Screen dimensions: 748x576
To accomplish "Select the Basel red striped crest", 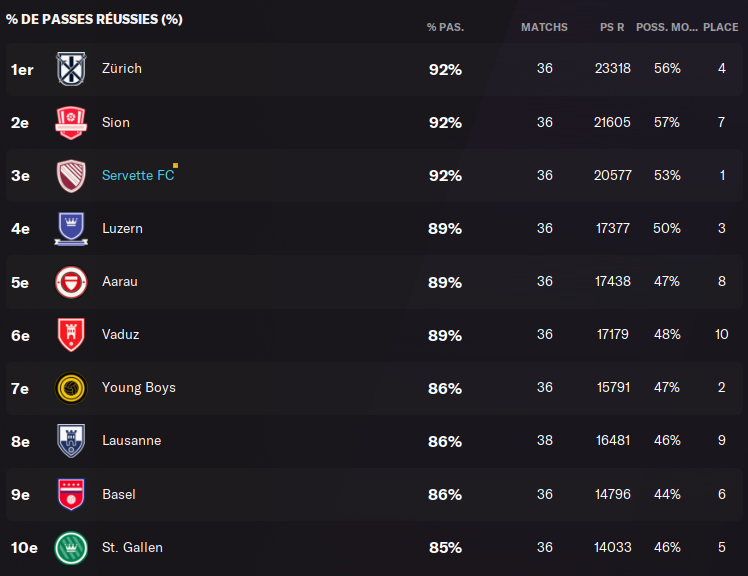I will pyautogui.click(x=71, y=494).
